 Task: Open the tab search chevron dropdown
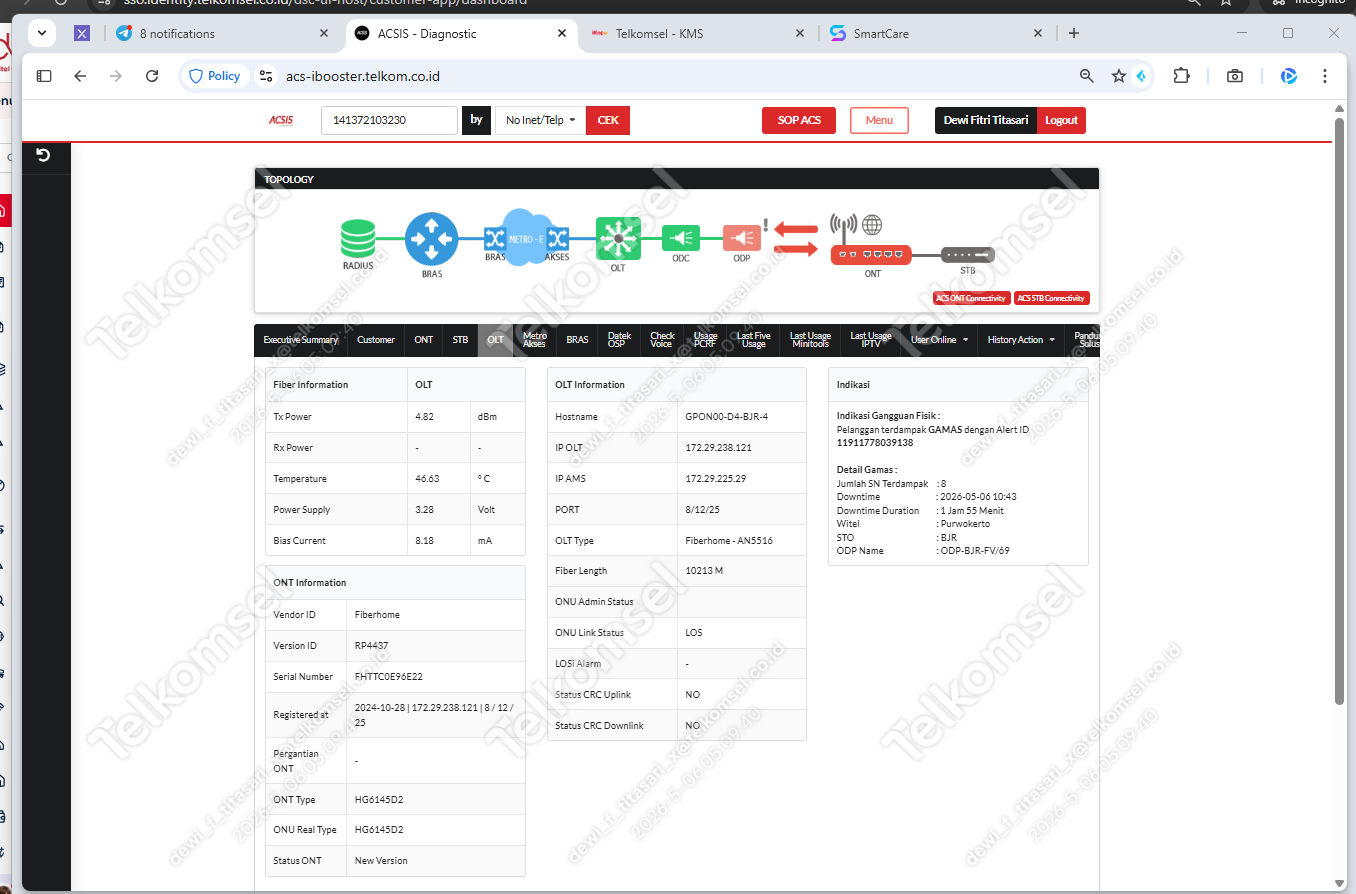tap(41, 33)
